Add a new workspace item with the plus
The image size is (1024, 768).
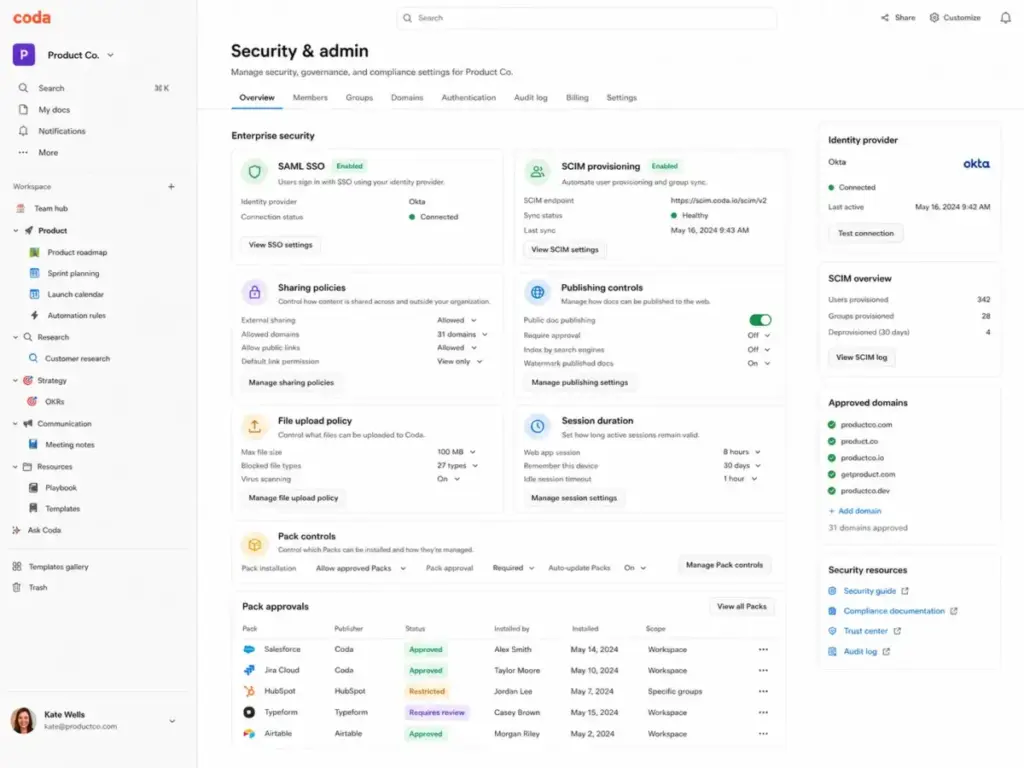[x=171, y=187]
